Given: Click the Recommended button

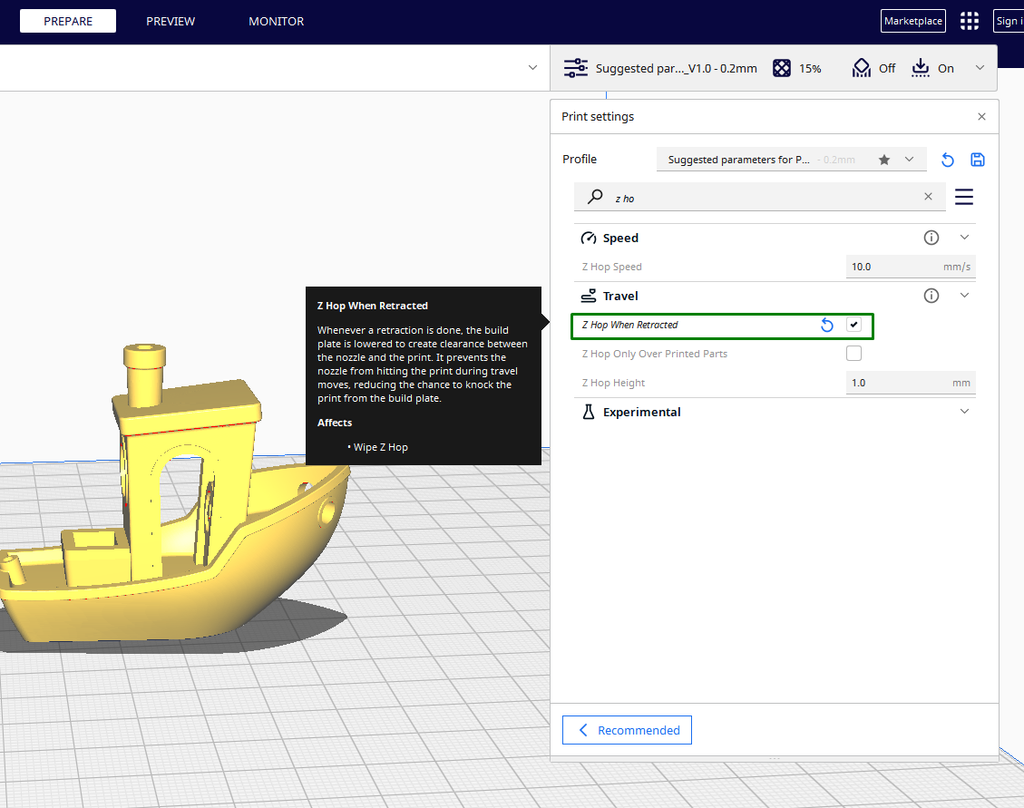Looking at the screenshot, I should pyautogui.click(x=626, y=729).
